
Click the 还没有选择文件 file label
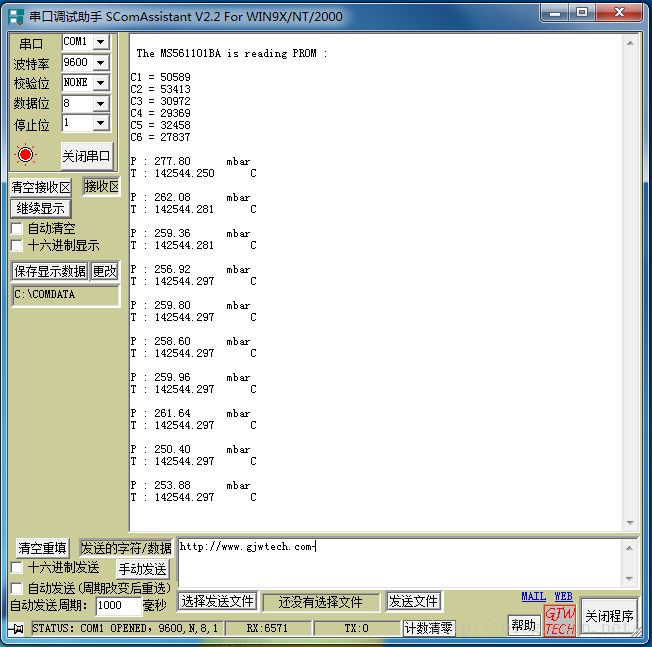pos(321,602)
